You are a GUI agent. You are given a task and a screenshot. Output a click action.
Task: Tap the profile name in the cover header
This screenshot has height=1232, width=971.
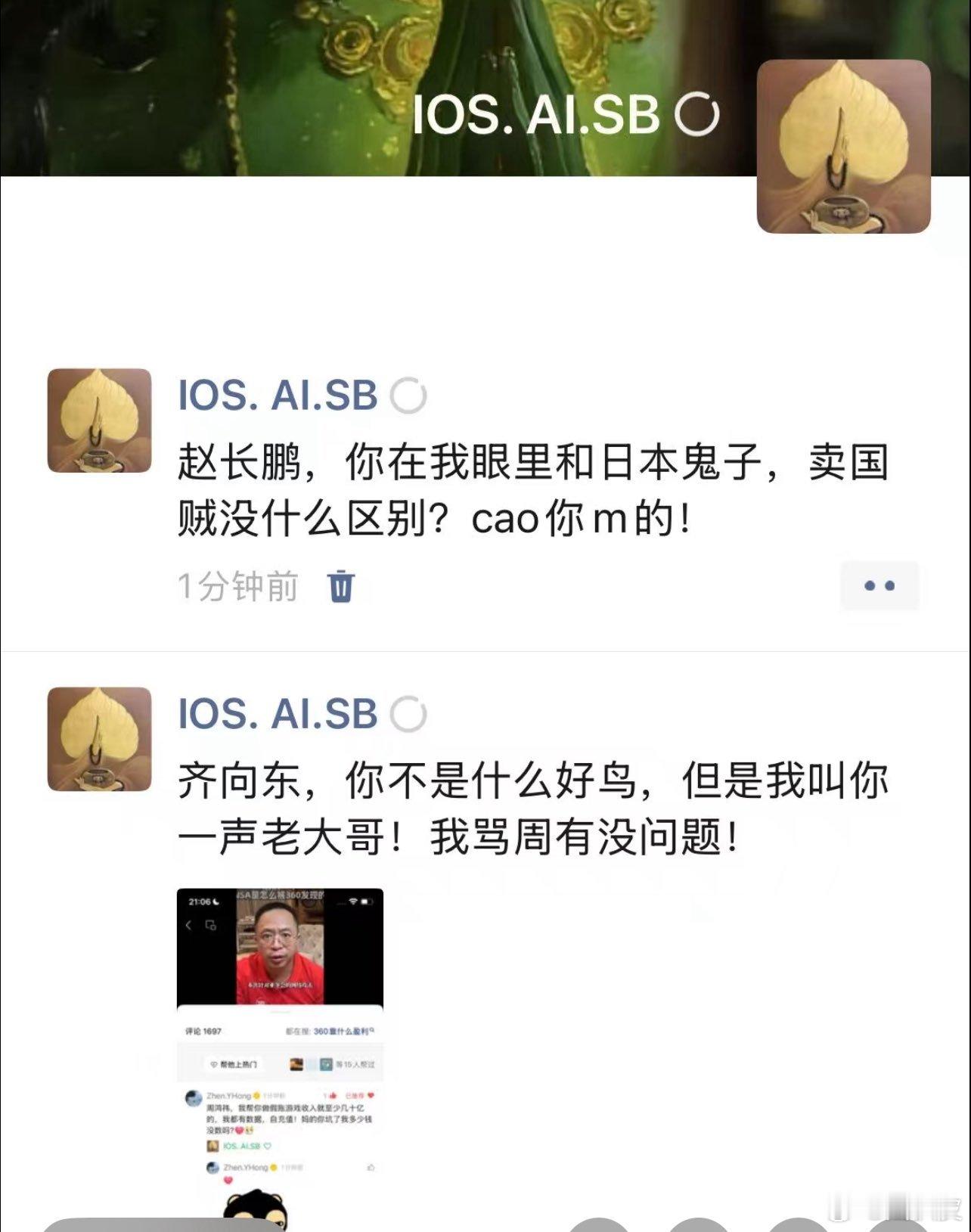(536, 115)
